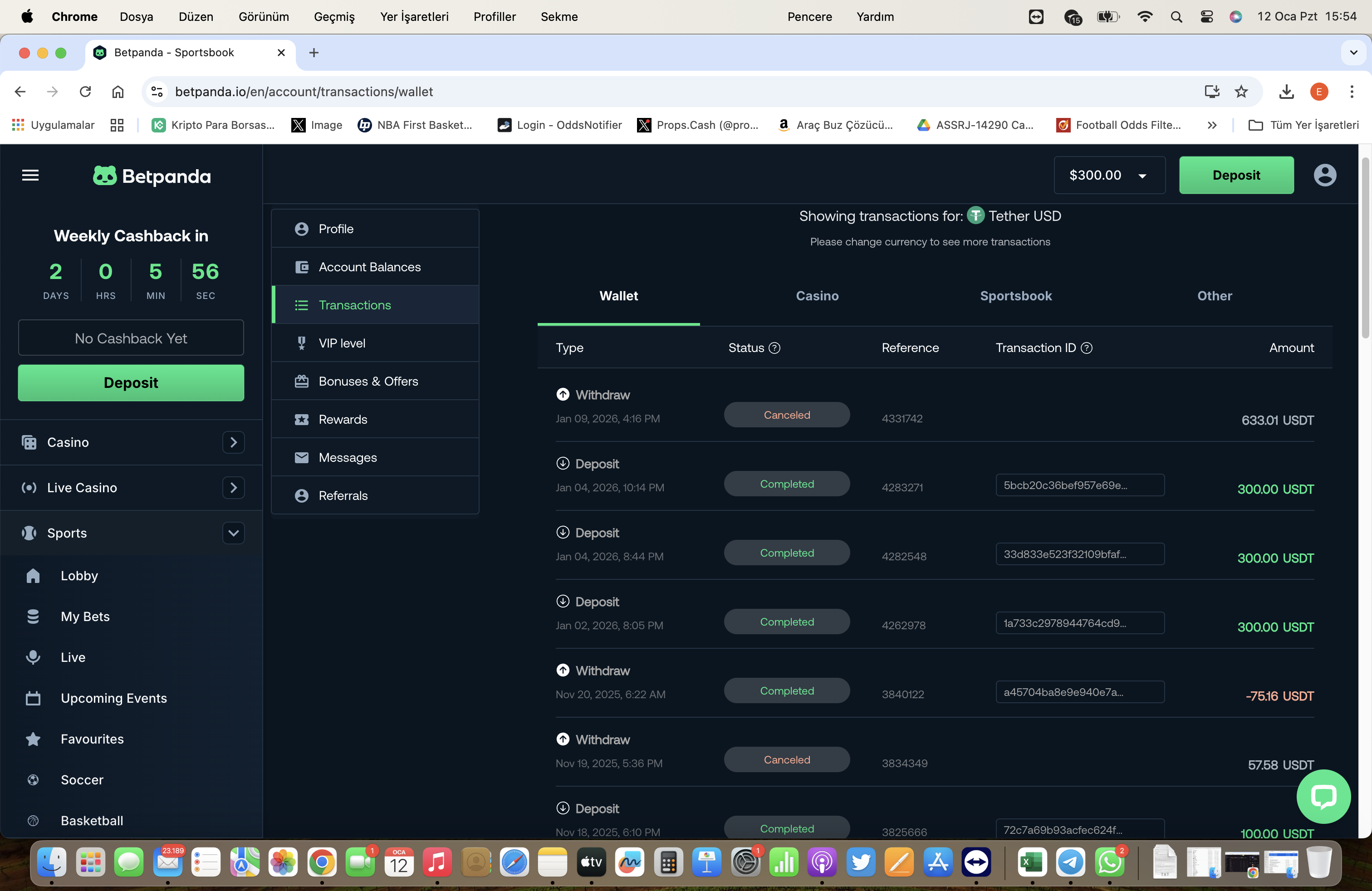Open a new Chrome tab
This screenshot has width=1372, height=891.
point(314,53)
